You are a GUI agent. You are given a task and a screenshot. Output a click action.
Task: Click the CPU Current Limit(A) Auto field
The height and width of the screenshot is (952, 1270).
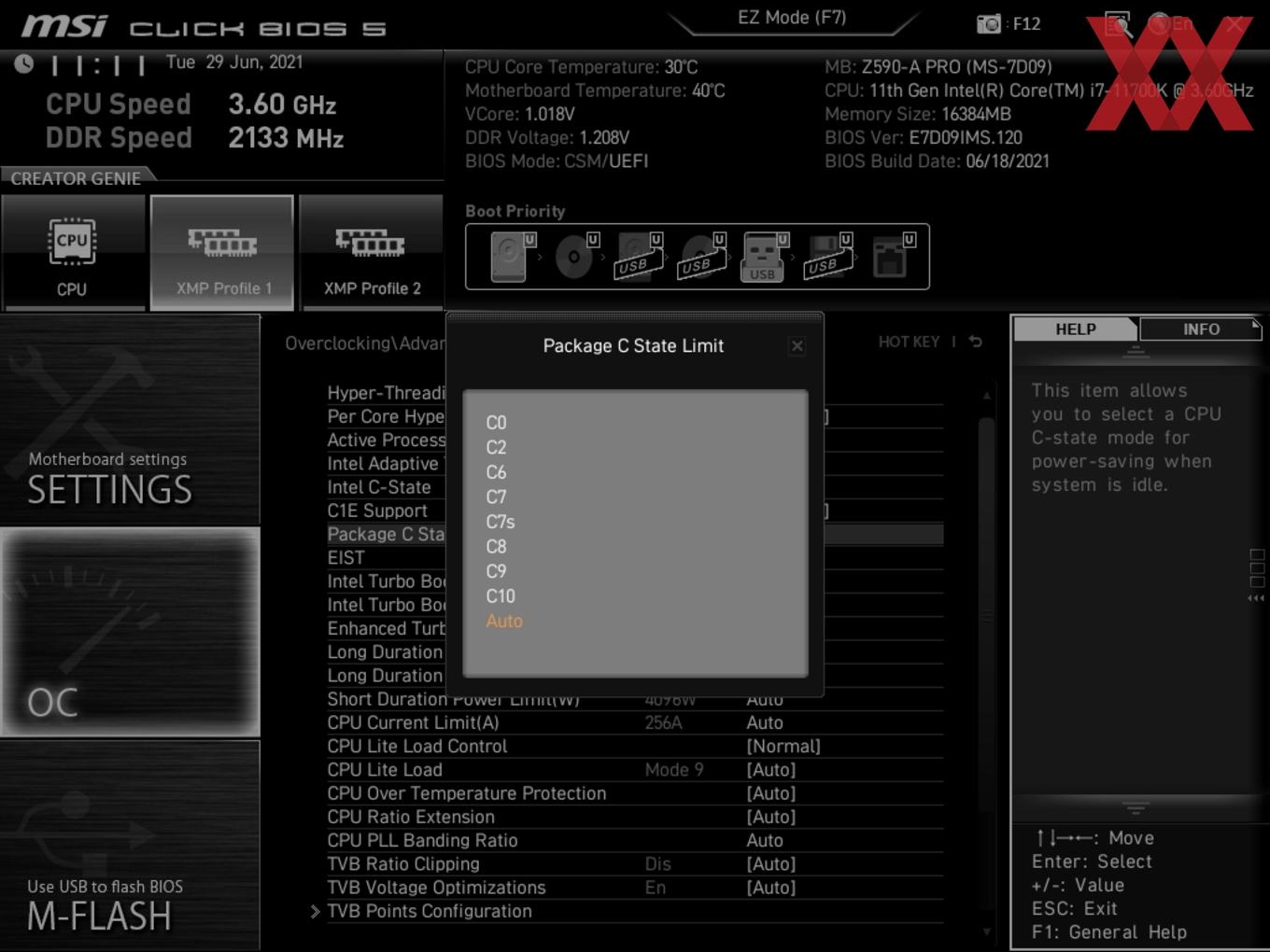pyautogui.click(x=765, y=722)
